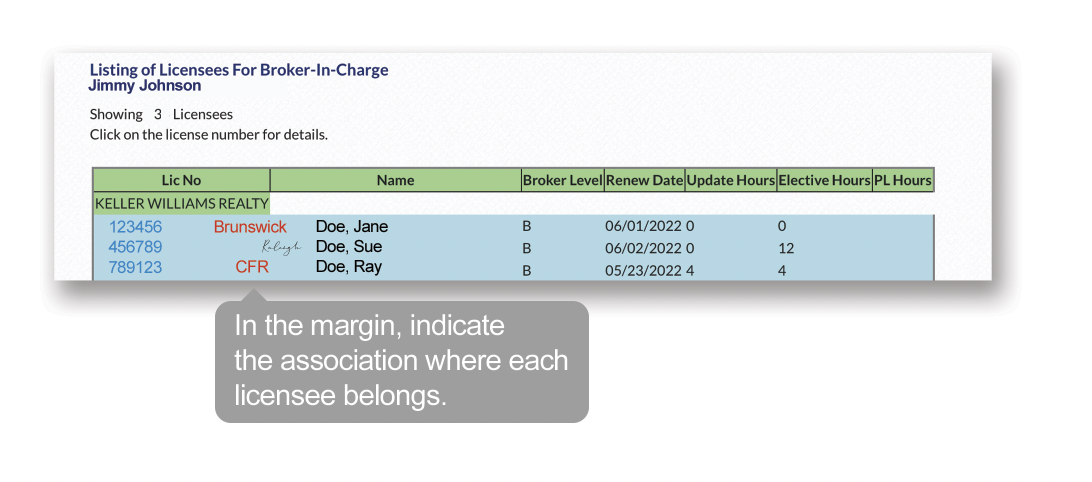Image resolution: width=1092 pixels, height=482 pixels.
Task: Click the Name column header
Action: [395, 181]
